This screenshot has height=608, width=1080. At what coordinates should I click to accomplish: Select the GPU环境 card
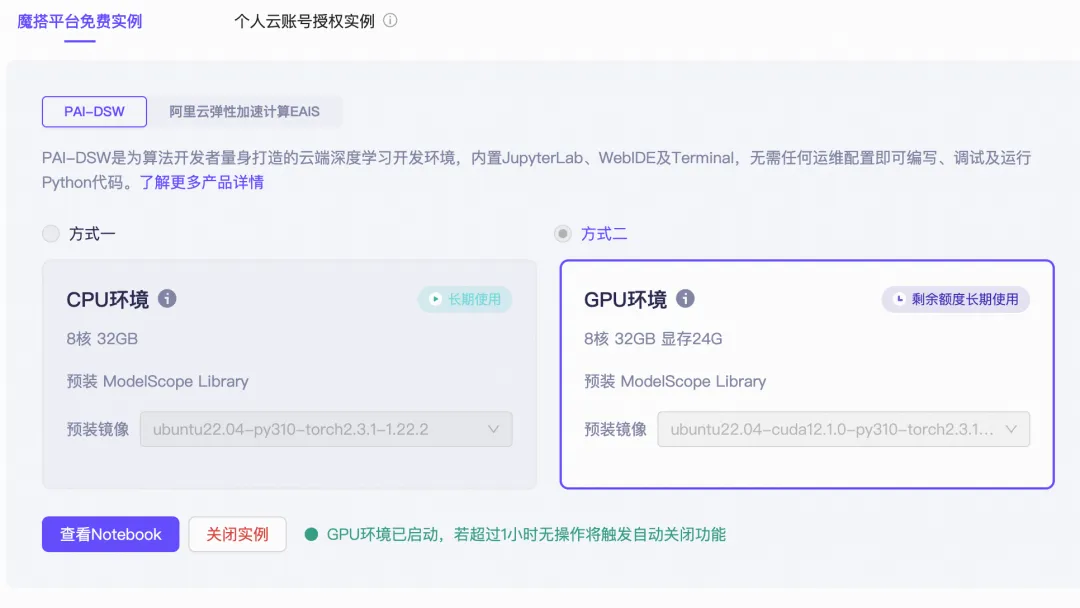point(807,374)
